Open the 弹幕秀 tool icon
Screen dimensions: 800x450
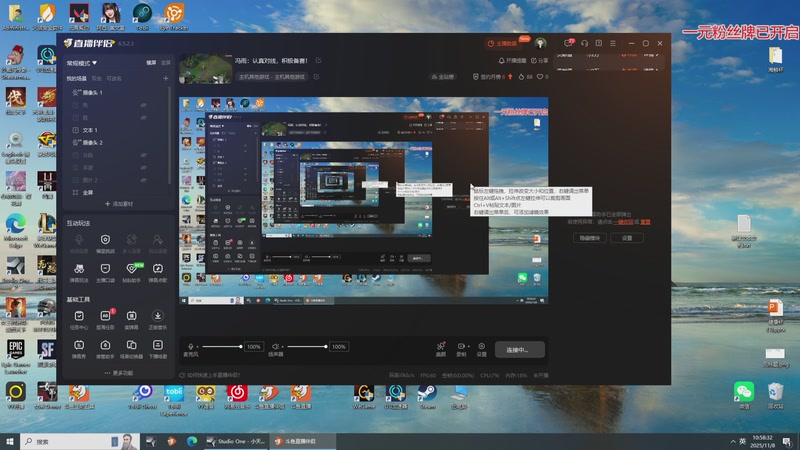[79, 345]
